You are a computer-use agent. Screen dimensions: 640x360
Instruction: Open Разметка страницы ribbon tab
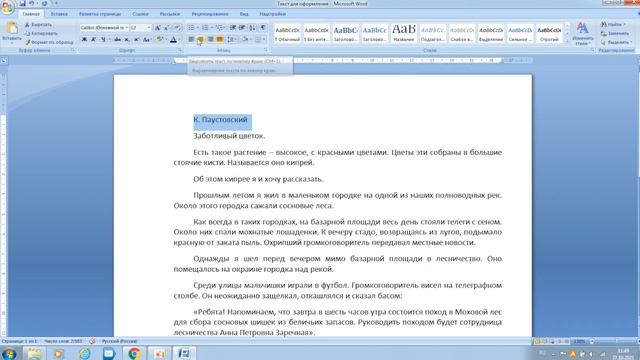[x=100, y=14]
